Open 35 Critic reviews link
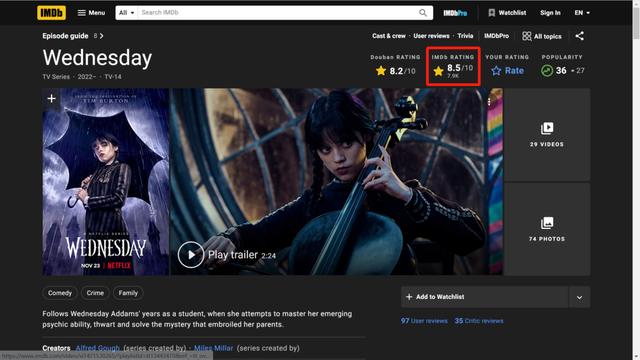This screenshot has height=360, width=640. (479, 321)
